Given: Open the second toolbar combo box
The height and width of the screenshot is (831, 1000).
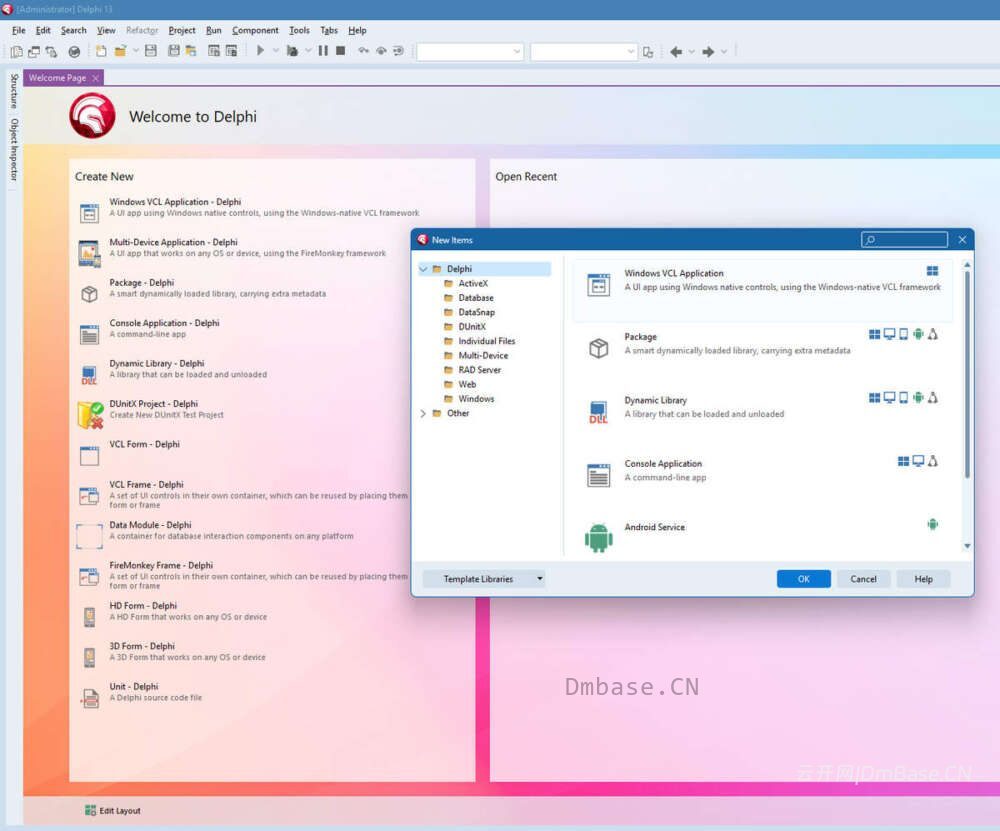Looking at the screenshot, I should tap(584, 52).
